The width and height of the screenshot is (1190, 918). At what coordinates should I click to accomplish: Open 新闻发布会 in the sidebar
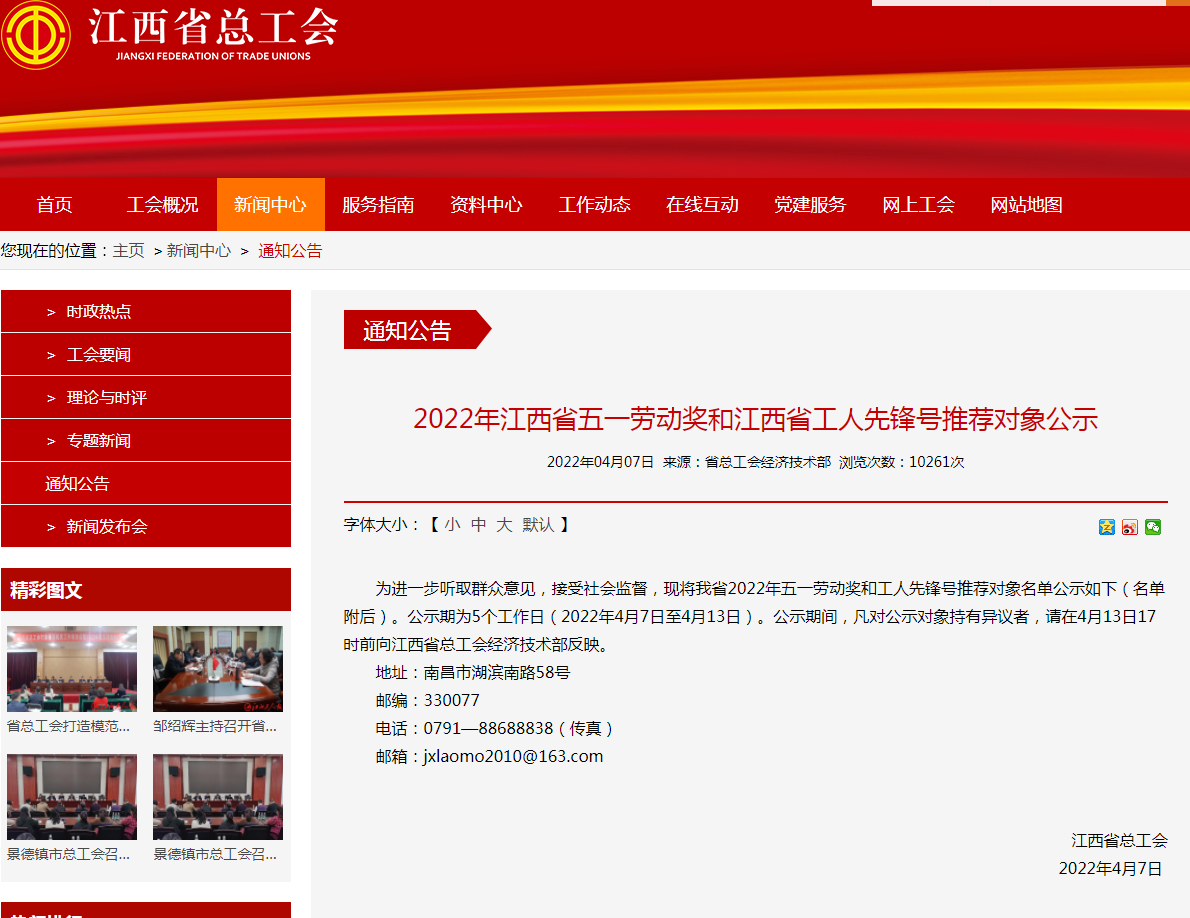click(x=146, y=527)
